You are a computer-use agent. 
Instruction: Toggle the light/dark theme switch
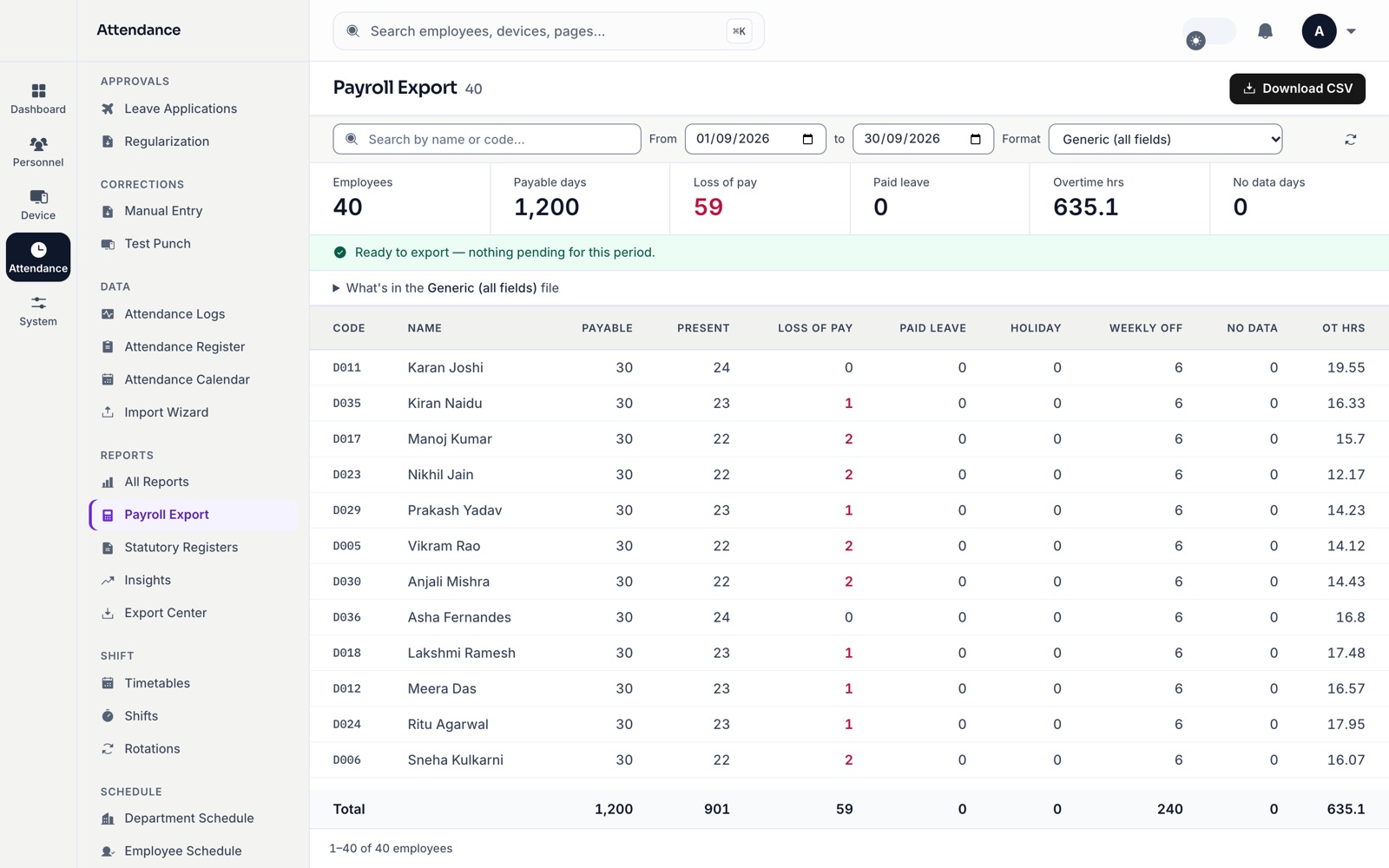[1209, 32]
